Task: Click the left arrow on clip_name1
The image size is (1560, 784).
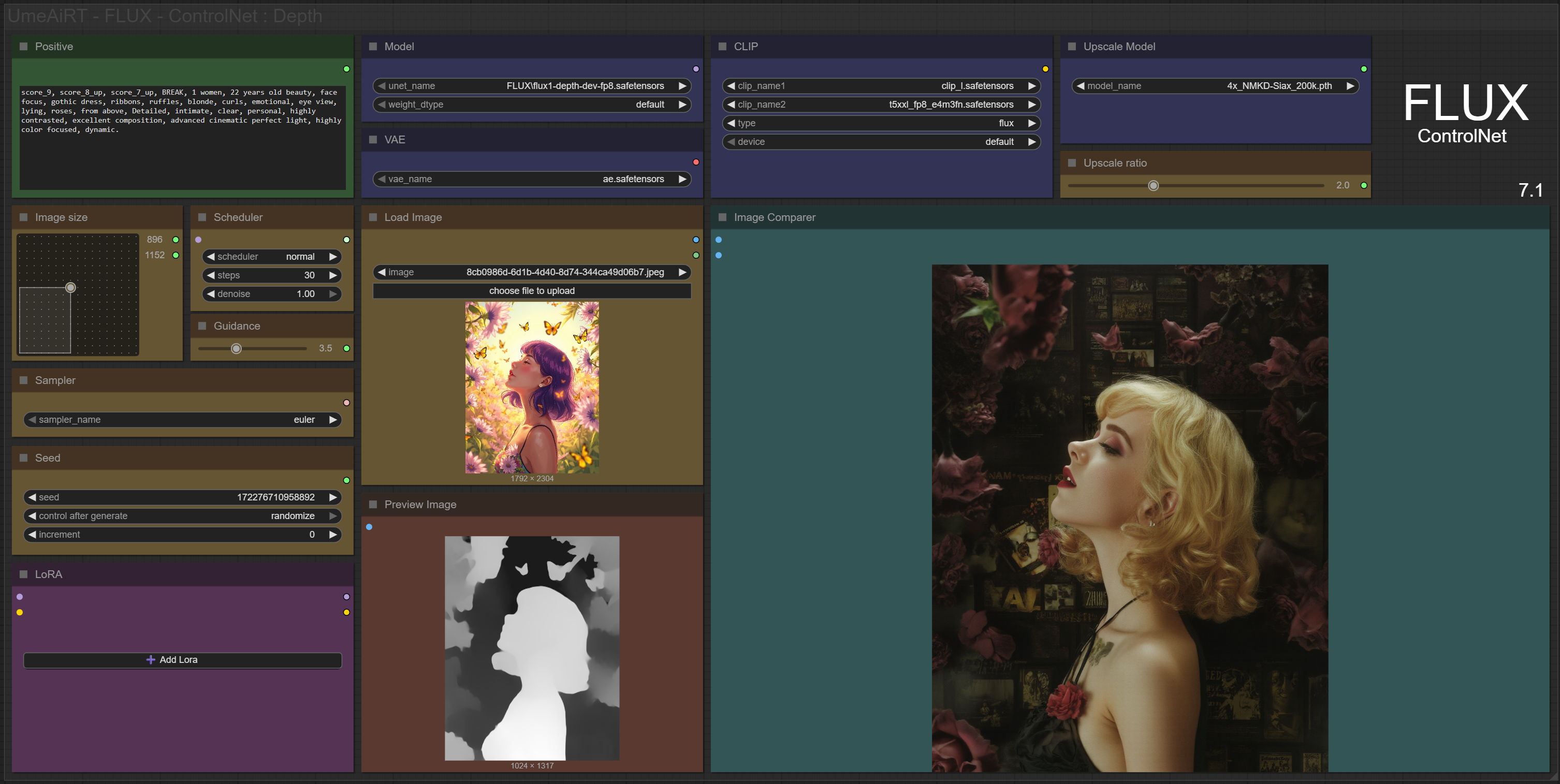Action: [x=731, y=86]
